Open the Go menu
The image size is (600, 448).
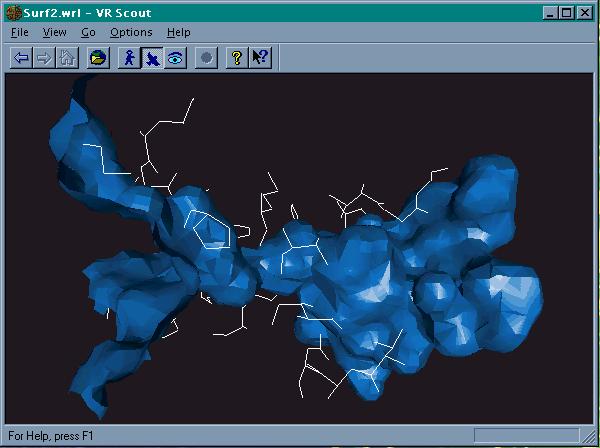[88, 33]
